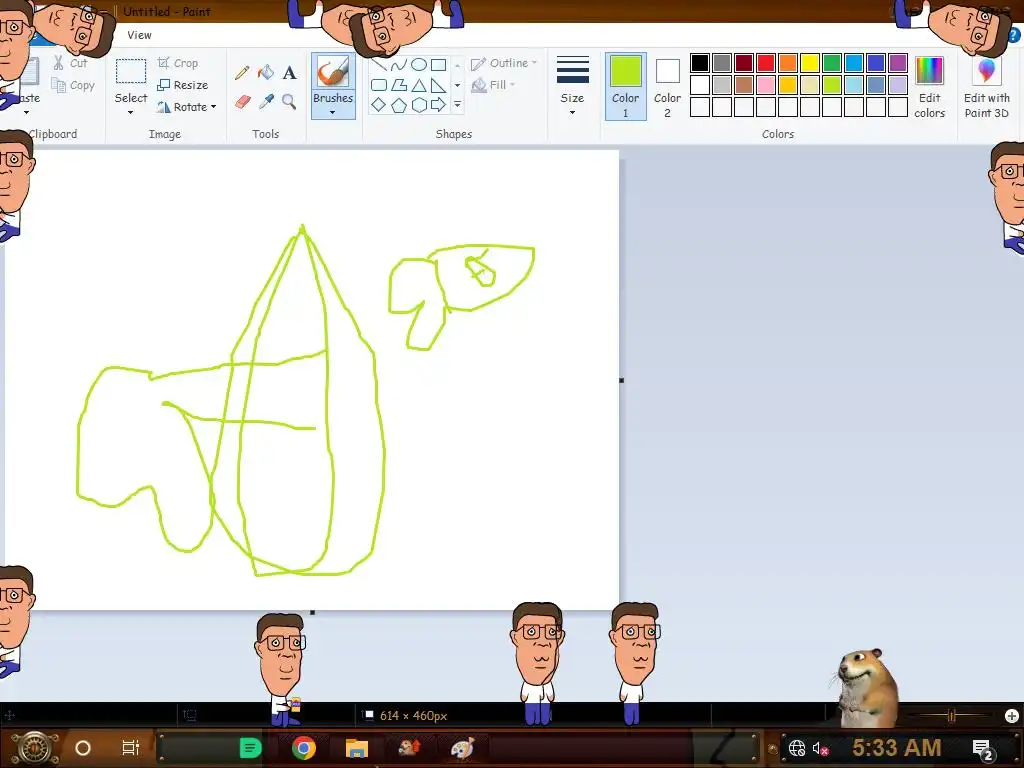The width and height of the screenshot is (1024, 768).
Task: Select the Diamond shape
Action: [x=379, y=104]
